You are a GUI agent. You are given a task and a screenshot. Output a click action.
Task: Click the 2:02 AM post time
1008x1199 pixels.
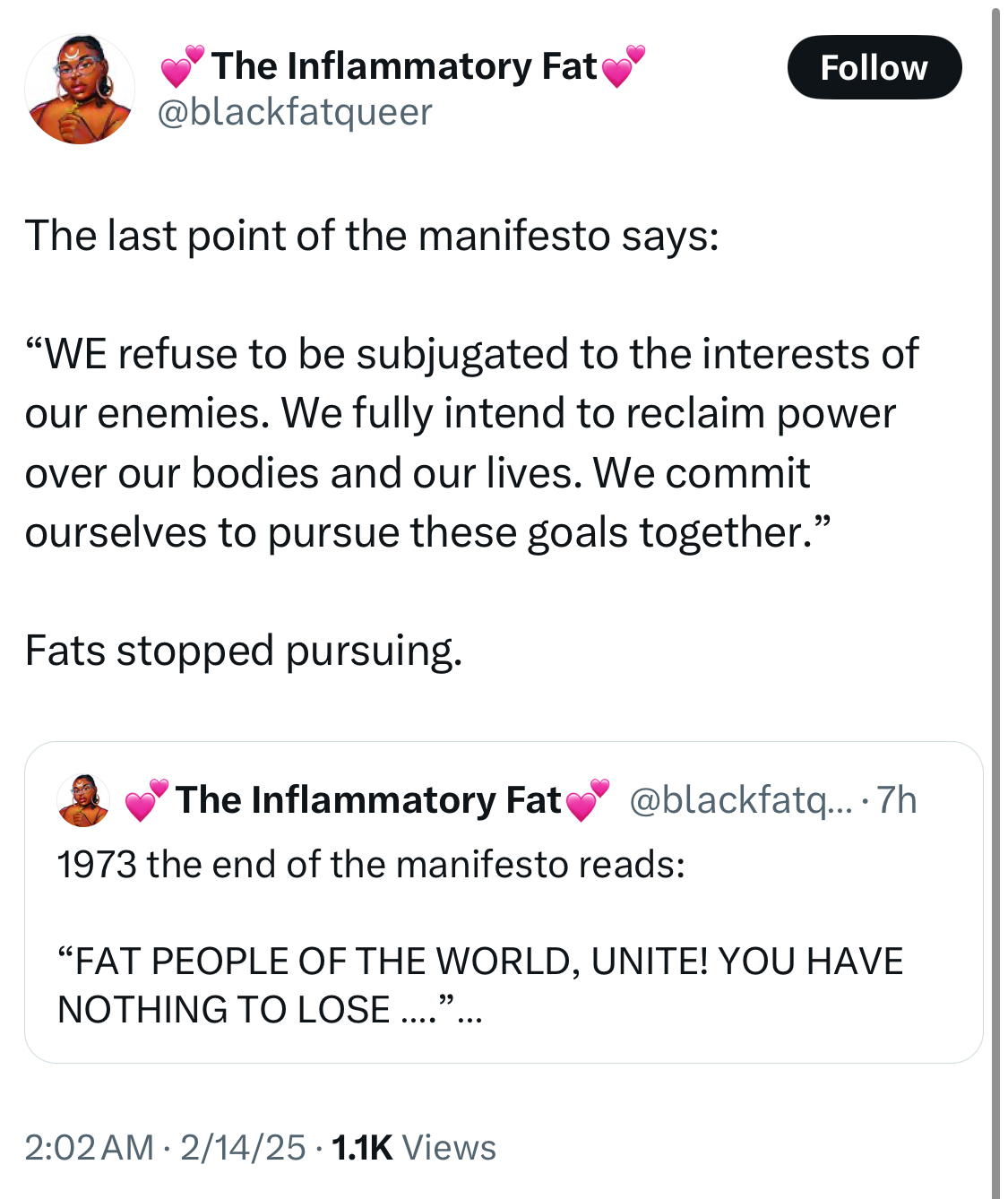click(89, 1148)
